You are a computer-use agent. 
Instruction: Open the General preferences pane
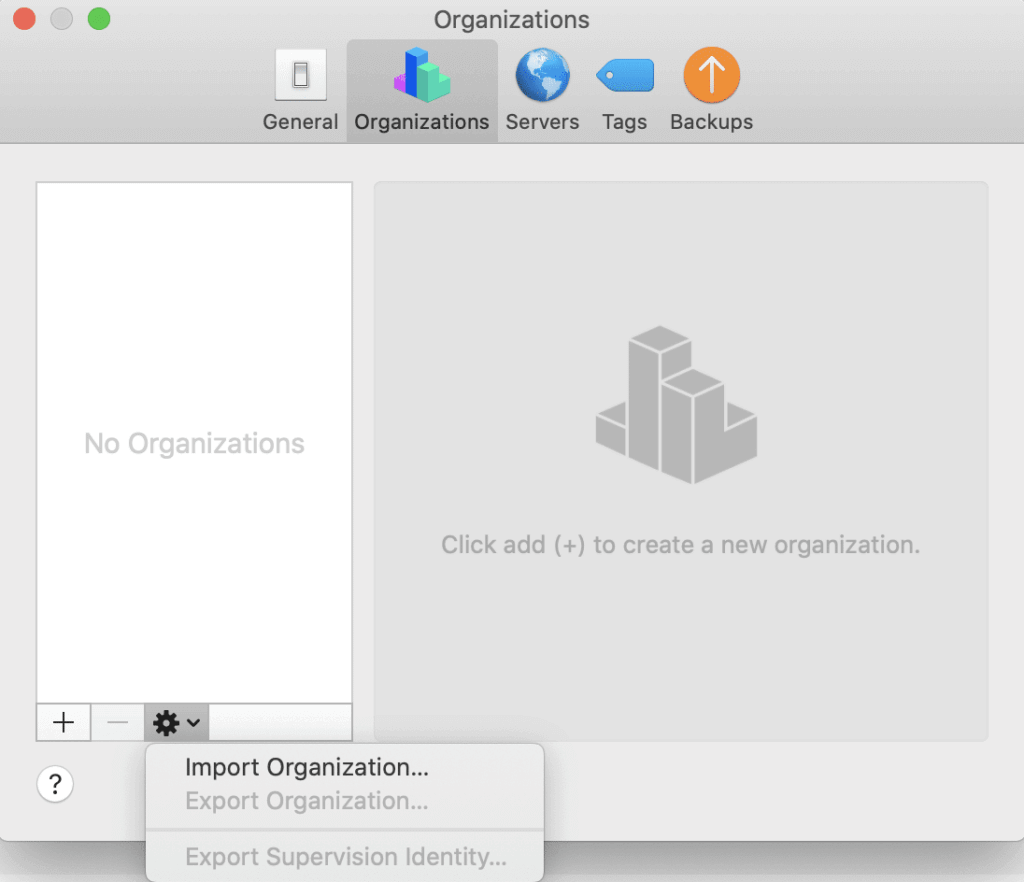click(x=299, y=90)
